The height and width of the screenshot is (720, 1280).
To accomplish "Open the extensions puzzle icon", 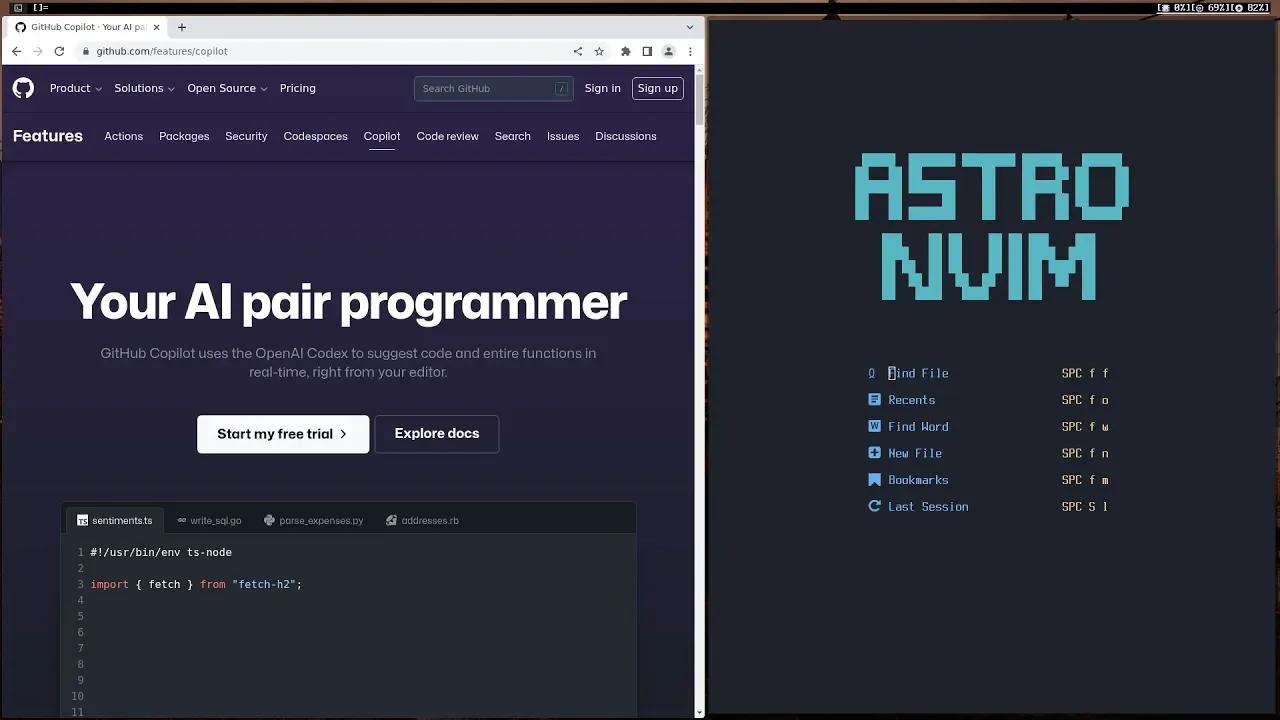I will (x=626, y=51).
